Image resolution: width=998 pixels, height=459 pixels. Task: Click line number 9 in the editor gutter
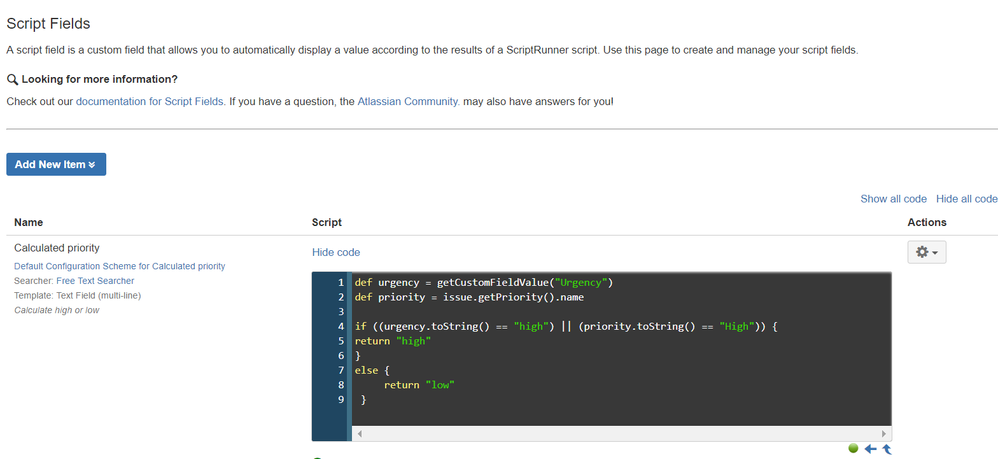pyautogui.click(x=341, y=400)
